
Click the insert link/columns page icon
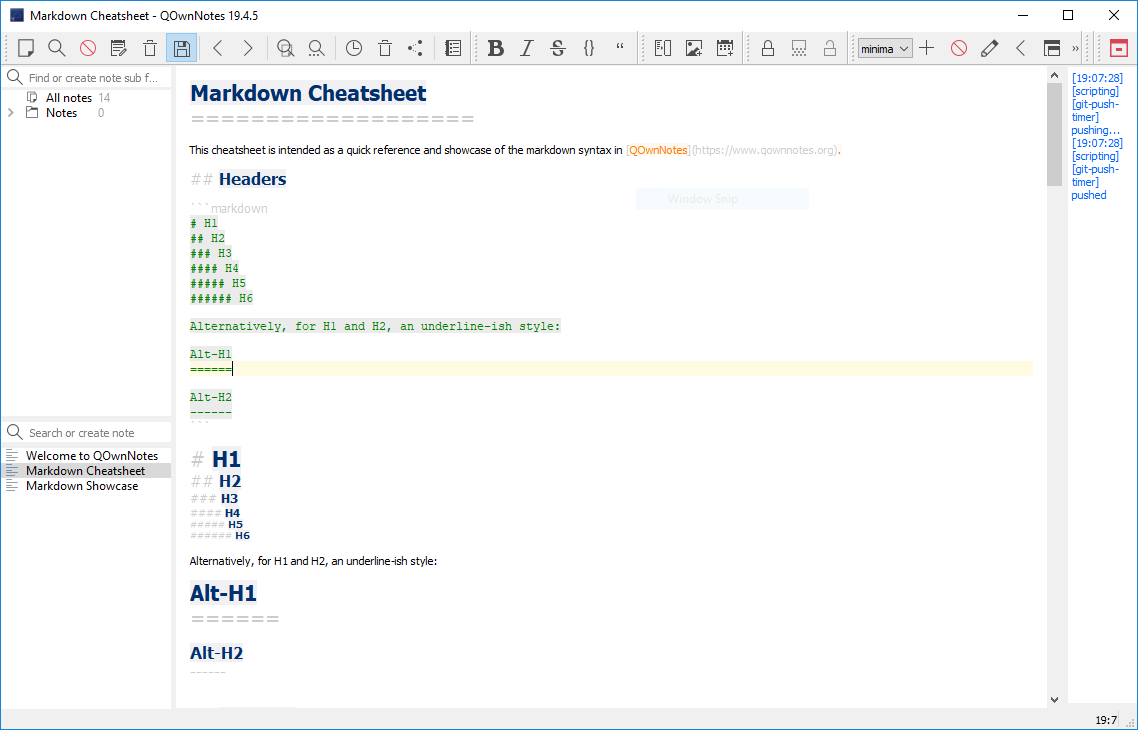[663, 49]
